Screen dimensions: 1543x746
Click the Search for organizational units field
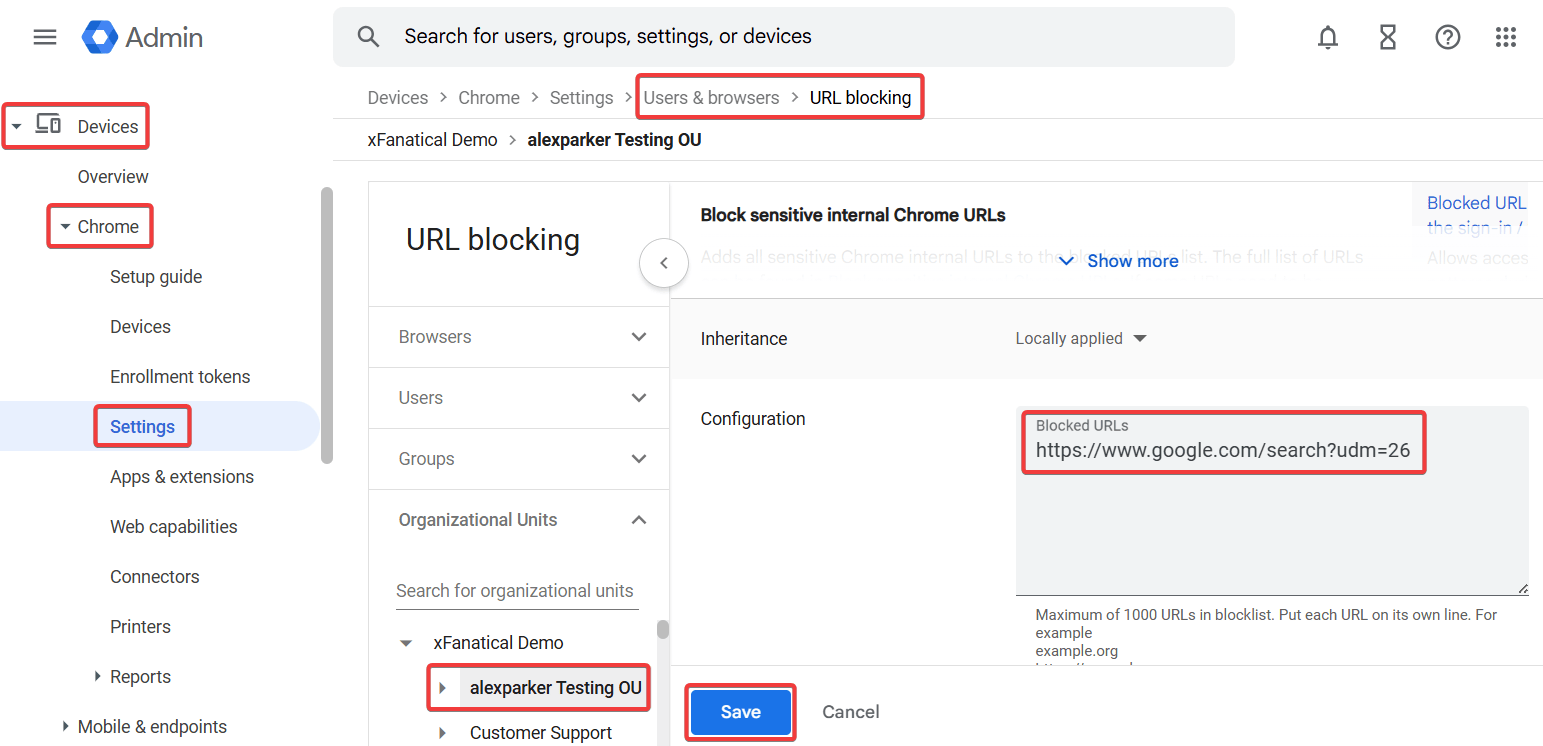[516, 591]
